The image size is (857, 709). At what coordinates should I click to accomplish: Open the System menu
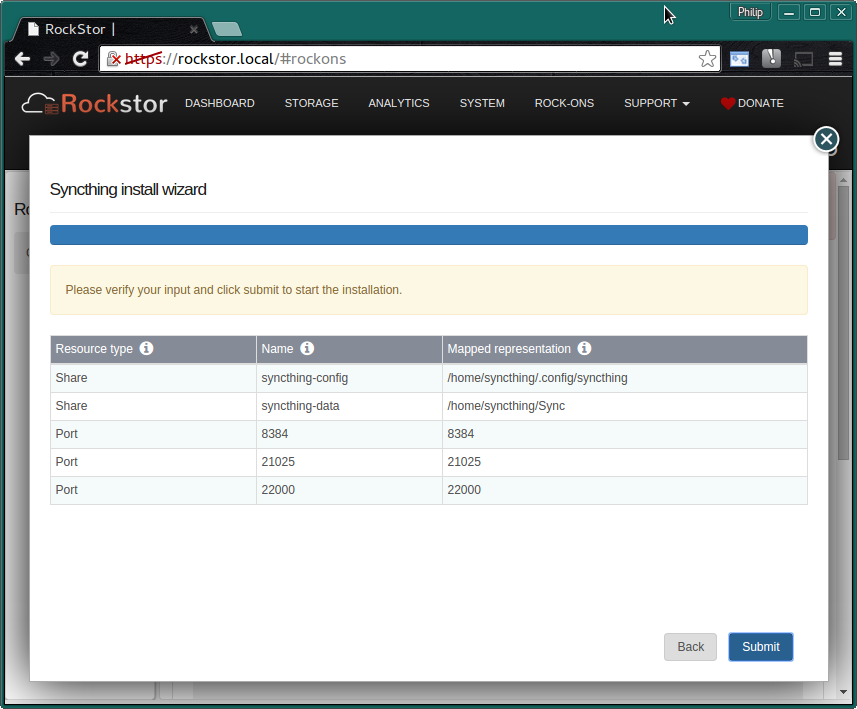pyautogui.click(x=482, y=103)
